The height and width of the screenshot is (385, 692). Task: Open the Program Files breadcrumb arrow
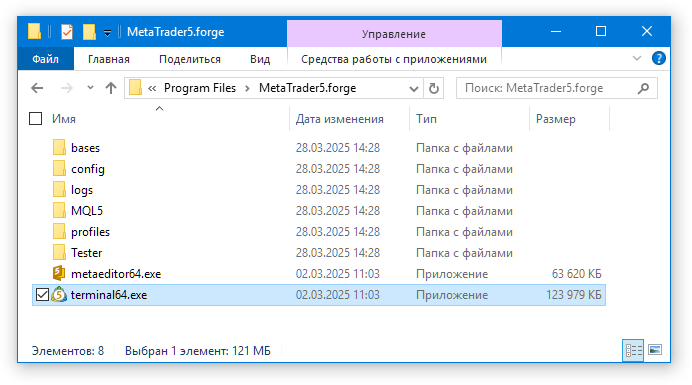pos(248,88)
